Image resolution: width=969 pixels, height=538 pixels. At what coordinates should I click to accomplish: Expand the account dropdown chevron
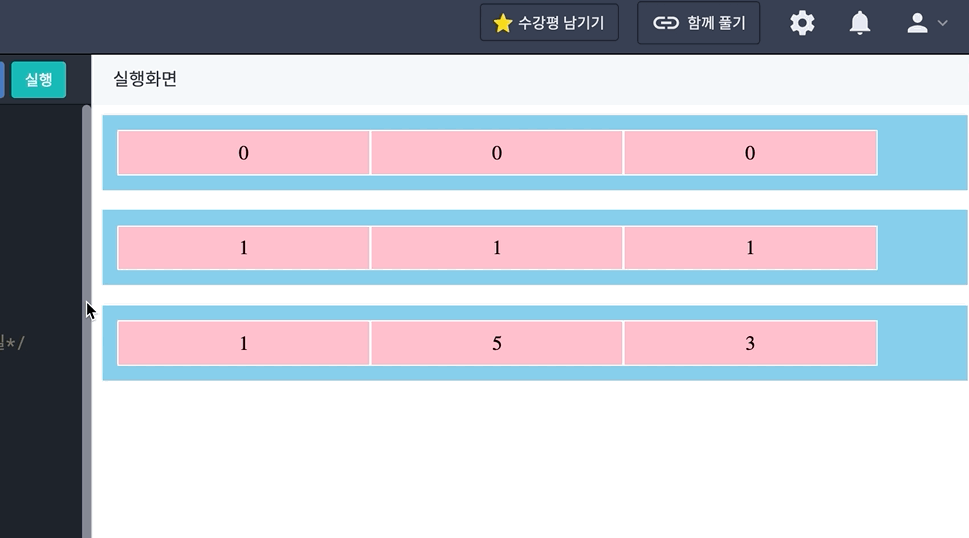(942, 23)
